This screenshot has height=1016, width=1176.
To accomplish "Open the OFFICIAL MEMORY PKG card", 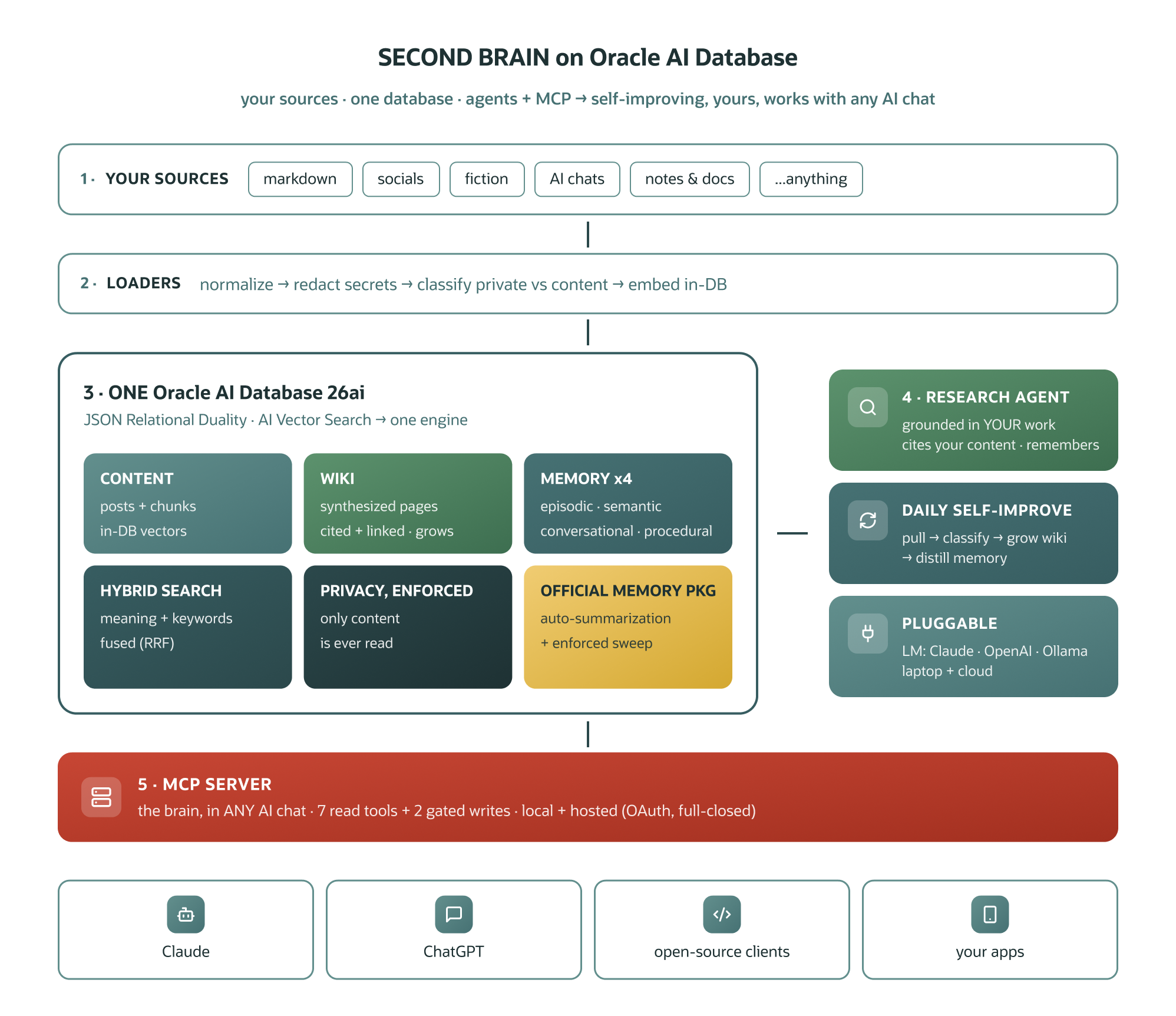I will [627, 627].
